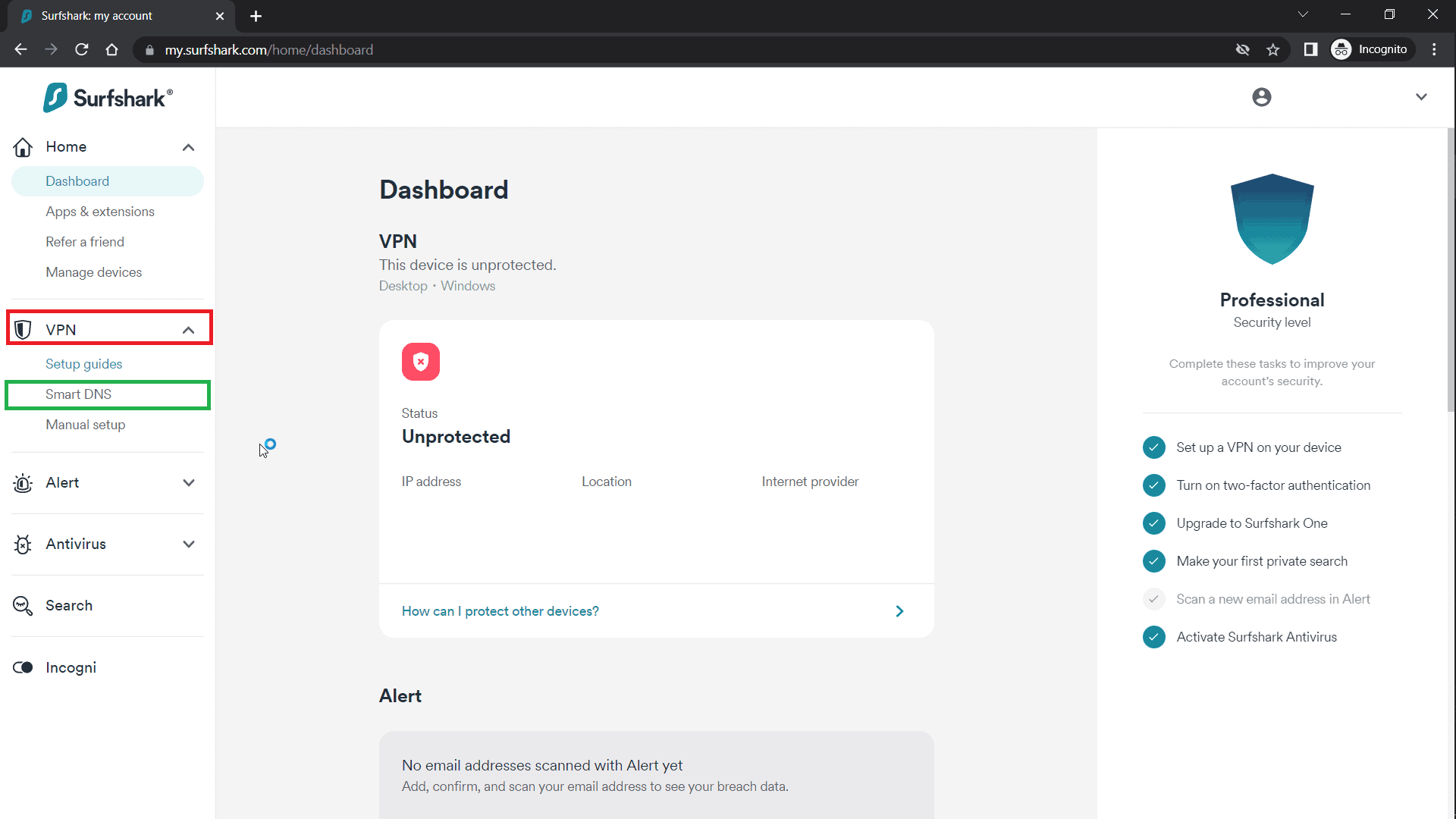Click the Search magnifier icon in sidebar
The height and width of the screenshot is (819, 1456).
23,606
